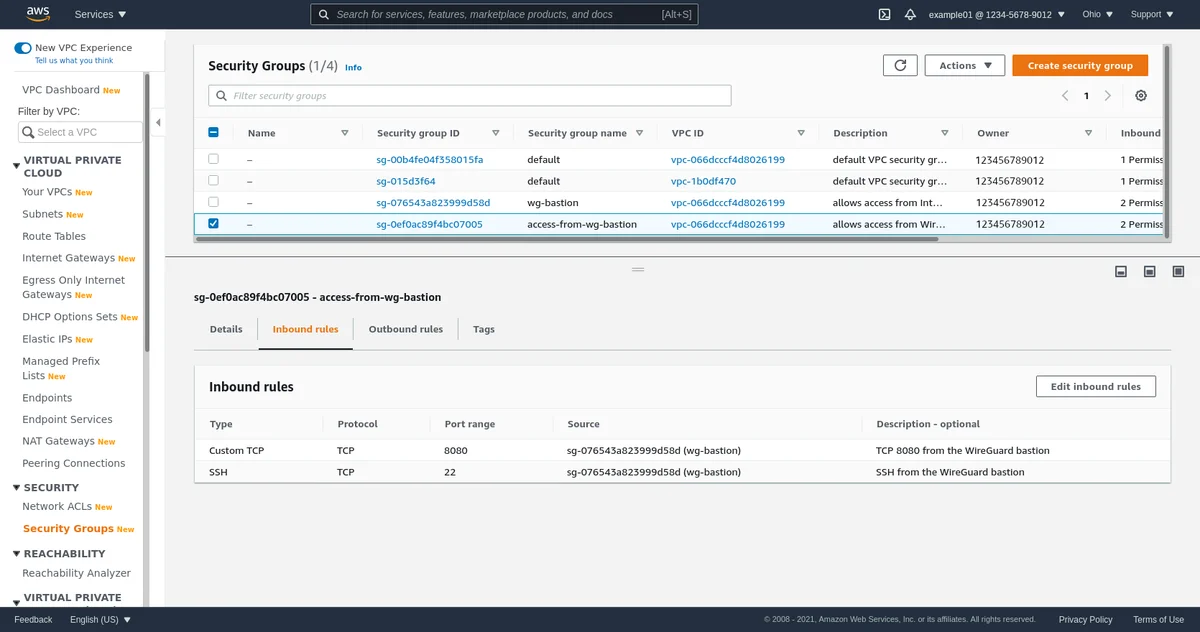Screen dimensions: 1200x632
Task: Click the notifications bell icon
Action: click(x=910, y=14)
